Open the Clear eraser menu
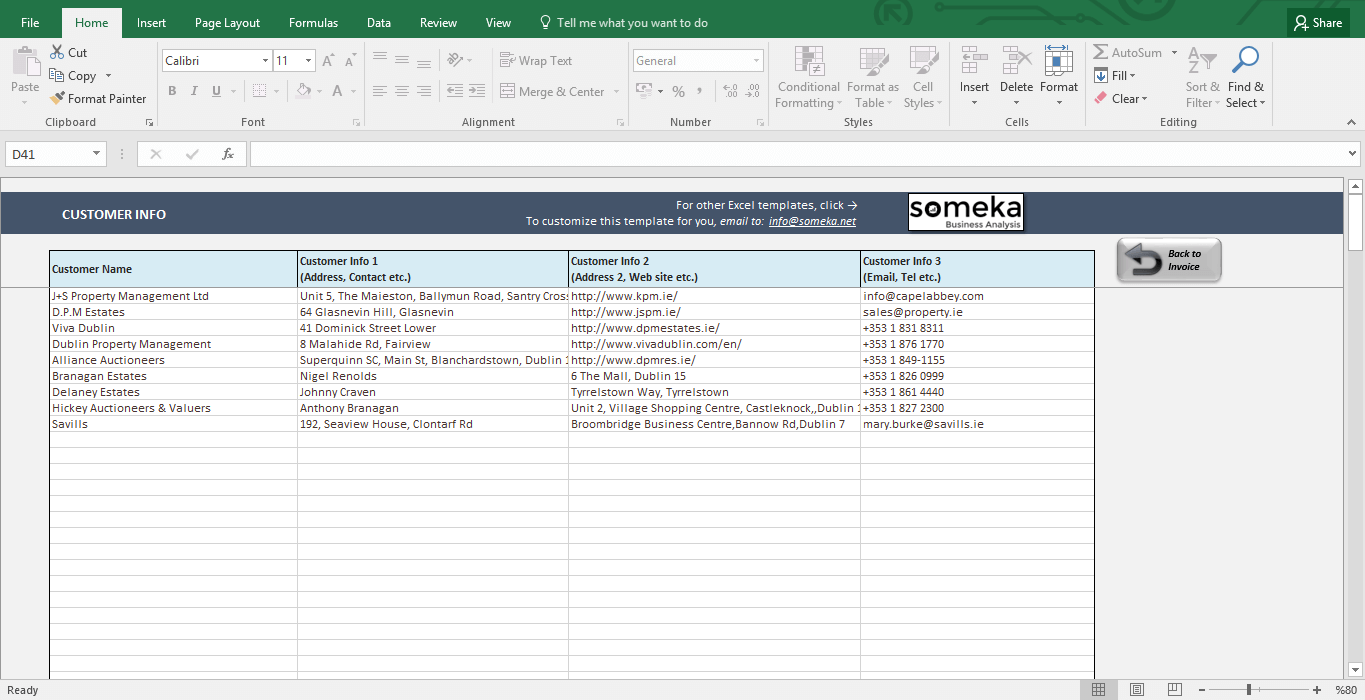Image resolution: width=1365 pixels, height=700 pixels. pyautogui.click(x=1120, y=98)
